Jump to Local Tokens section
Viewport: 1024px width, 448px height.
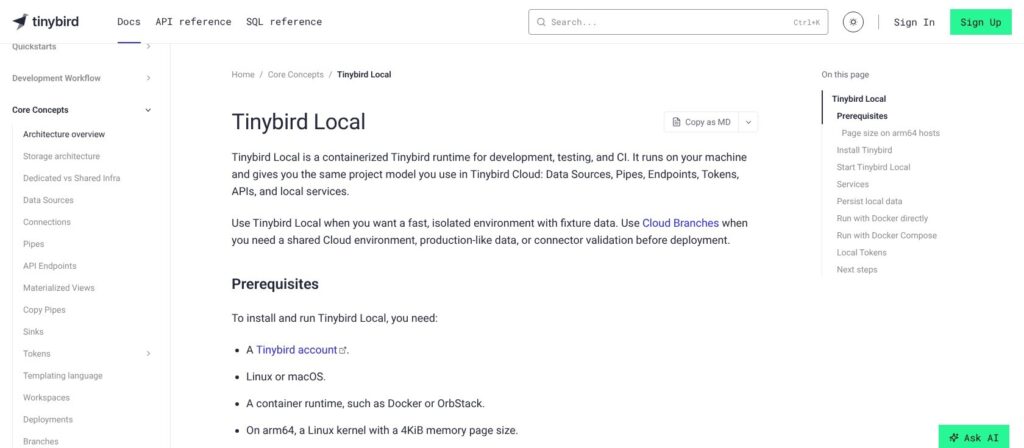coord(861,253)
